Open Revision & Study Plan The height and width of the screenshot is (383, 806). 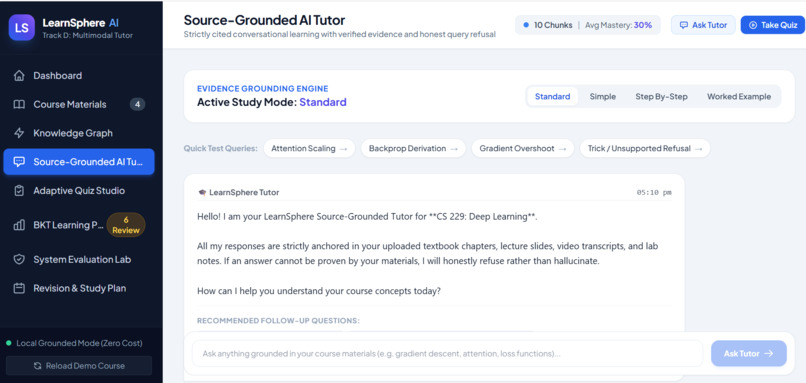79,288
